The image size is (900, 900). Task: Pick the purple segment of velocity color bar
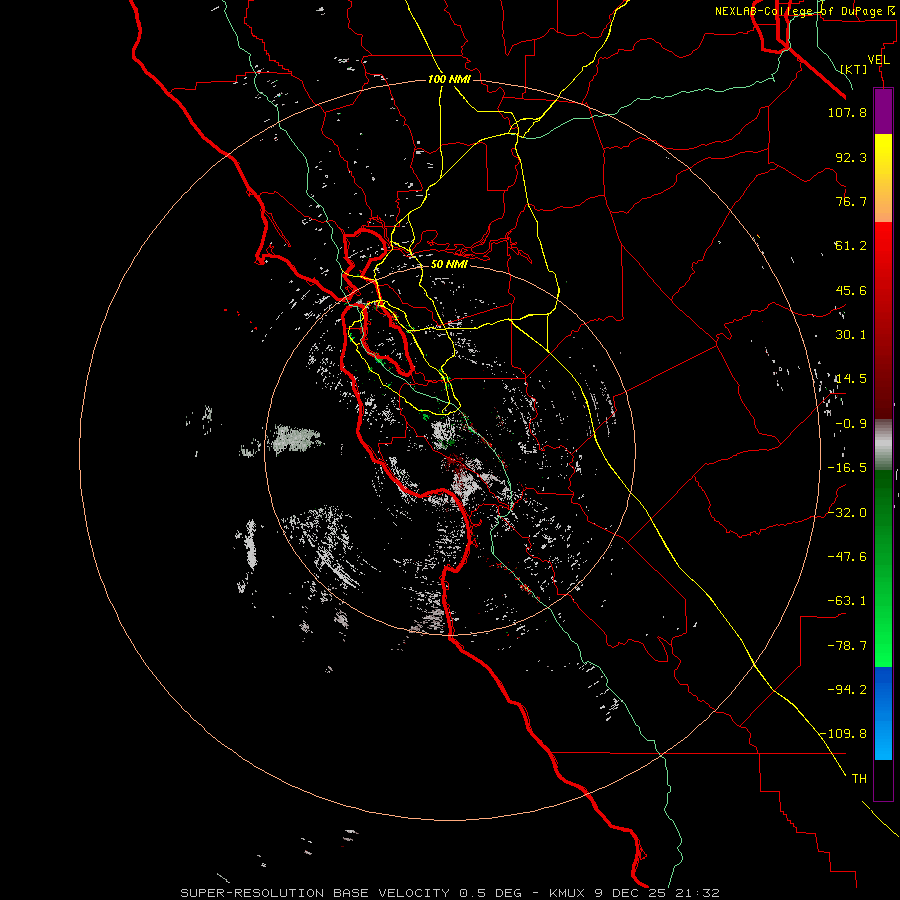tap(883, 111)
